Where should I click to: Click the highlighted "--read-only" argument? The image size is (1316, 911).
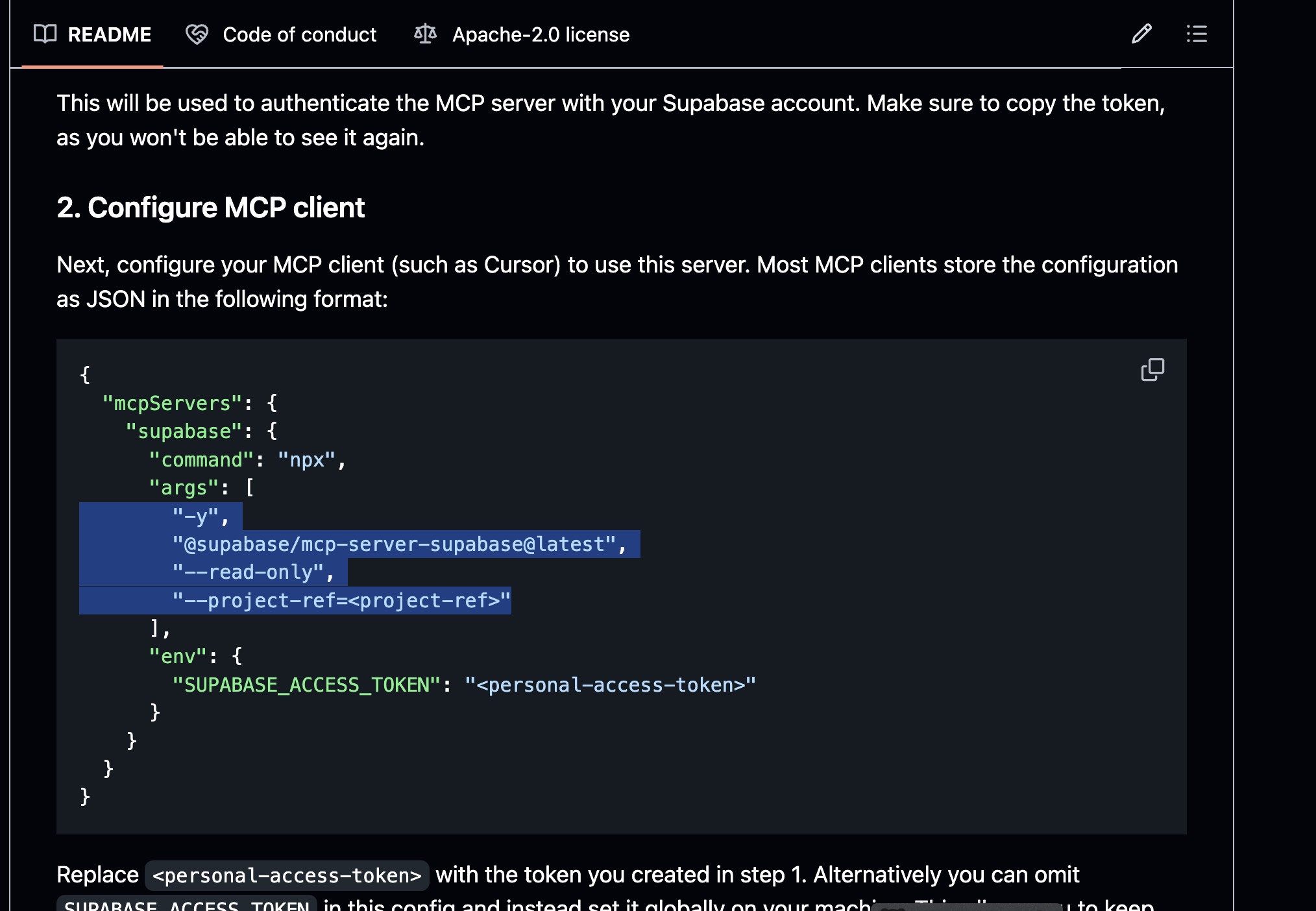click(248, 572)
